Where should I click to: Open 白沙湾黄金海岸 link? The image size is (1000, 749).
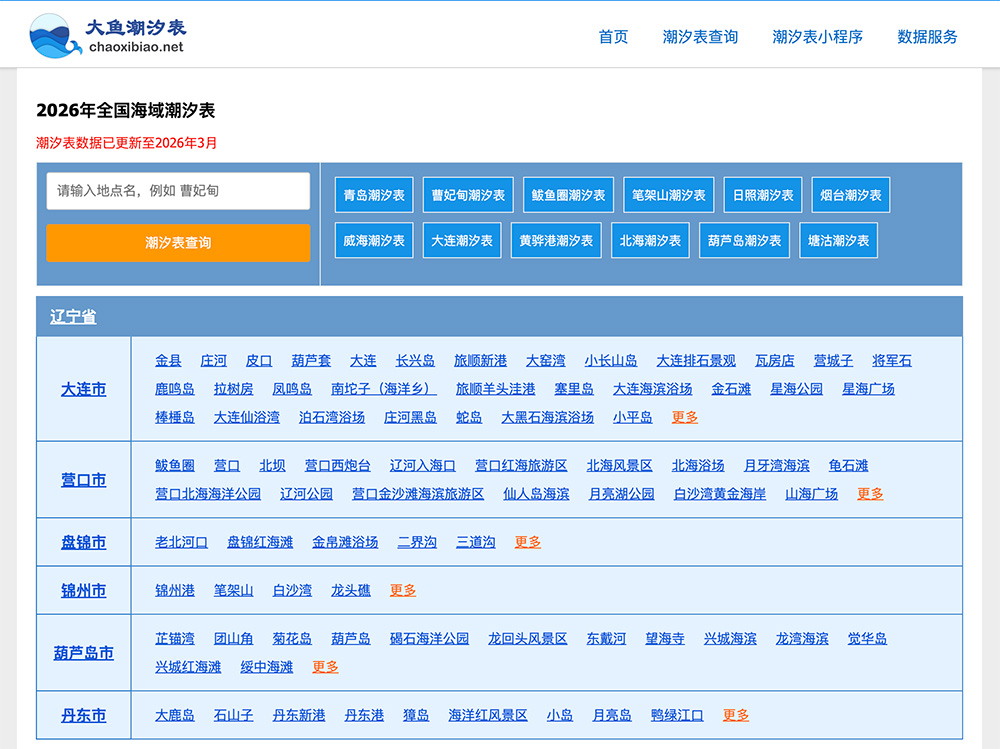pos(719,494)
